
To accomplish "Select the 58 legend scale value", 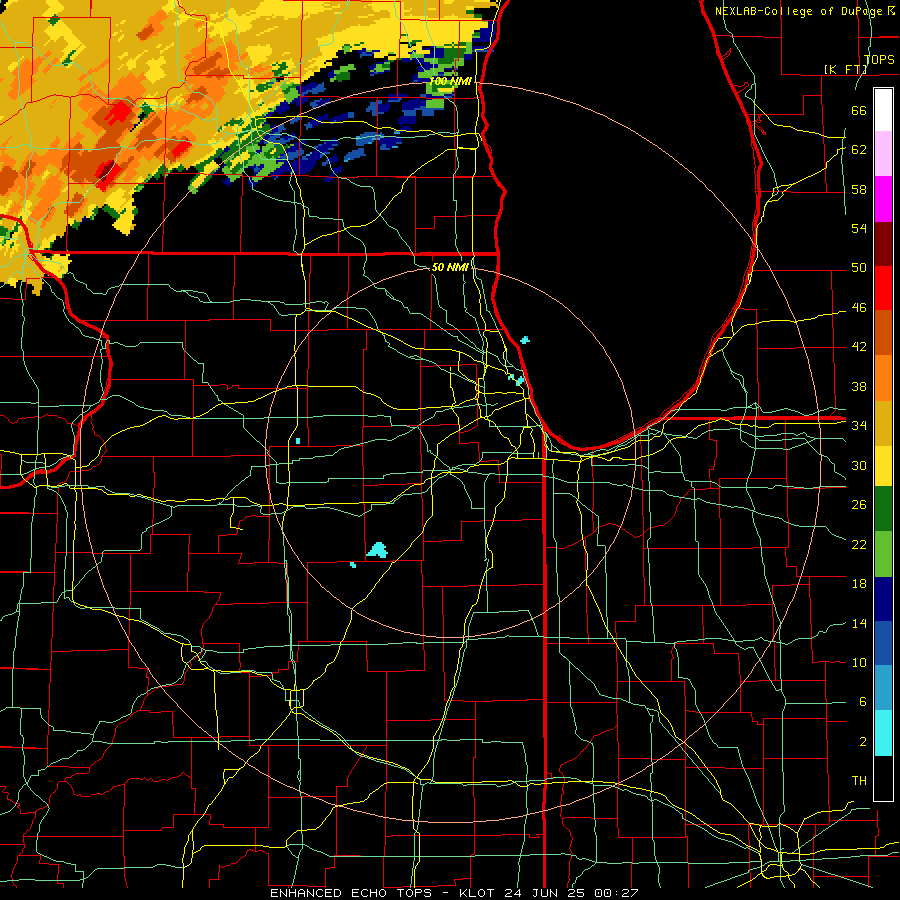I will [859, 189].
